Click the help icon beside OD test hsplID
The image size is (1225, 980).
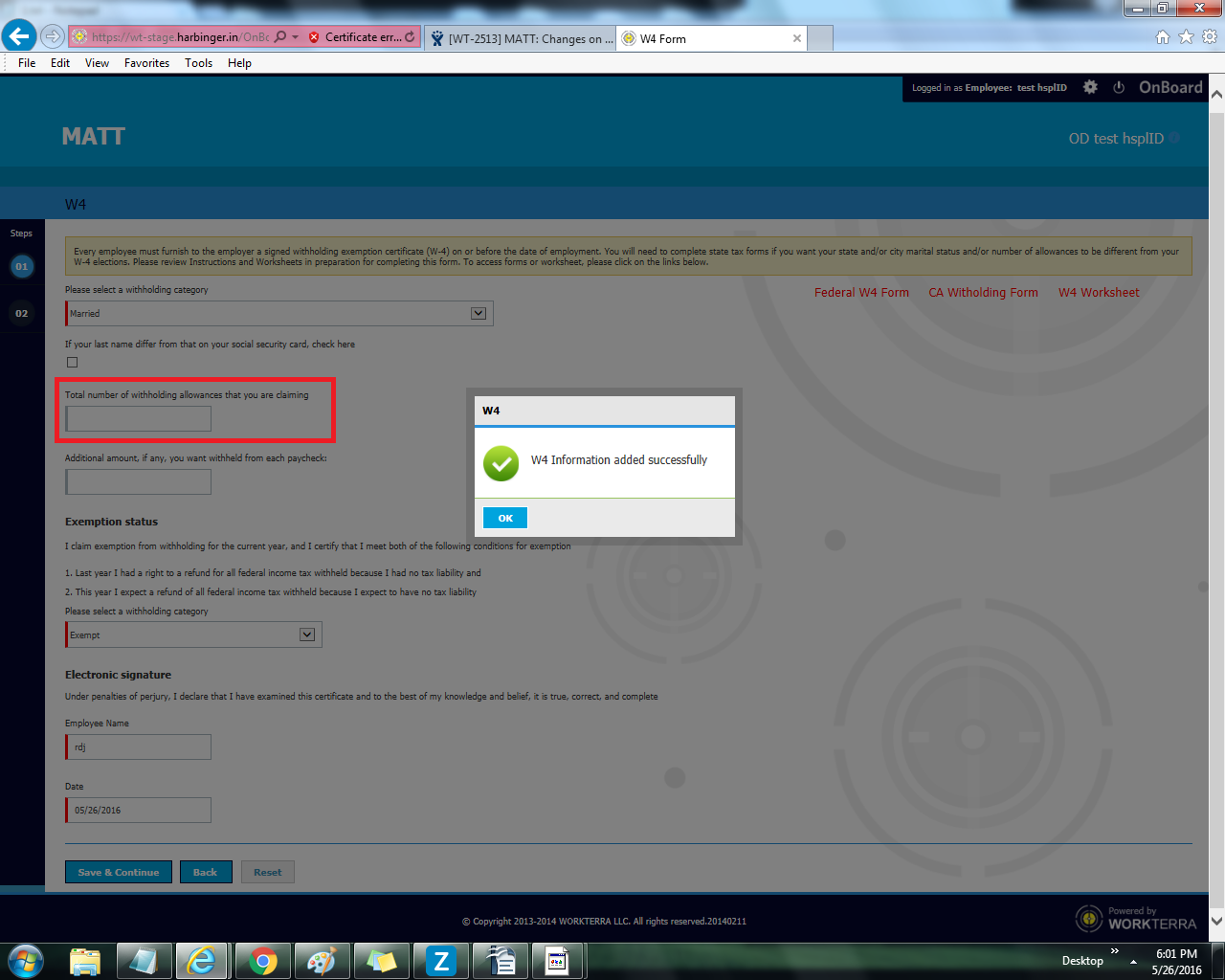(1174, 138)
